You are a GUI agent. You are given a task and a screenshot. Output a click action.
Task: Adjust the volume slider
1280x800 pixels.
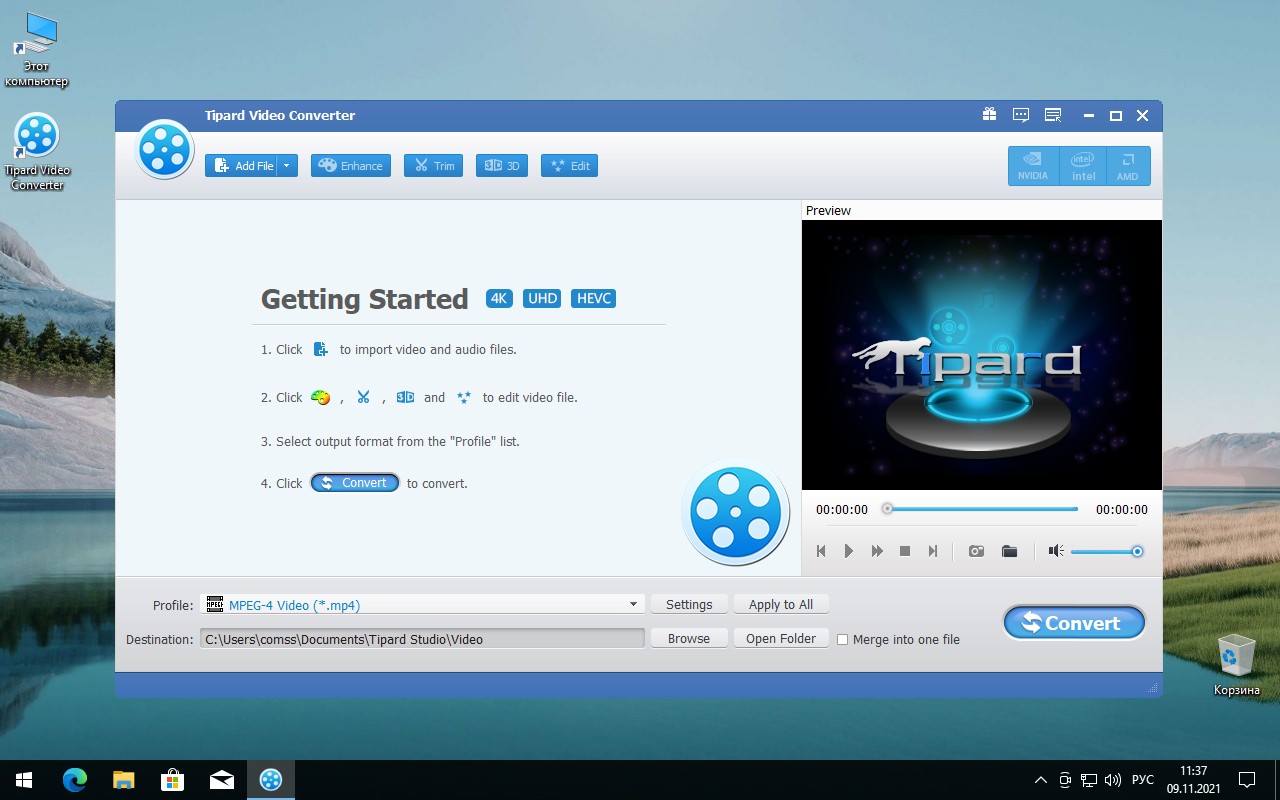[x=1106, y=551]
